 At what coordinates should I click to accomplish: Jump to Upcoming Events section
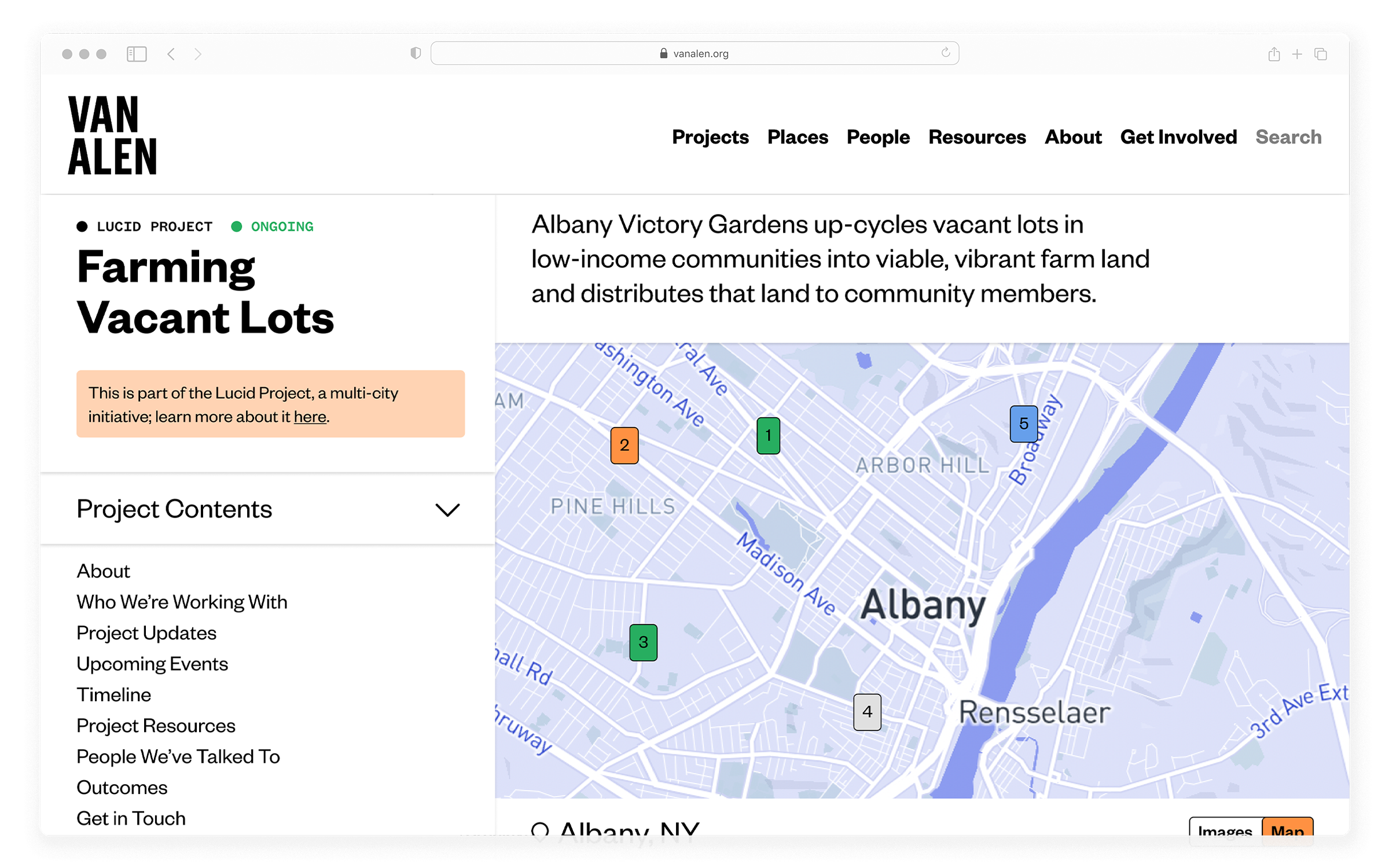152,664
